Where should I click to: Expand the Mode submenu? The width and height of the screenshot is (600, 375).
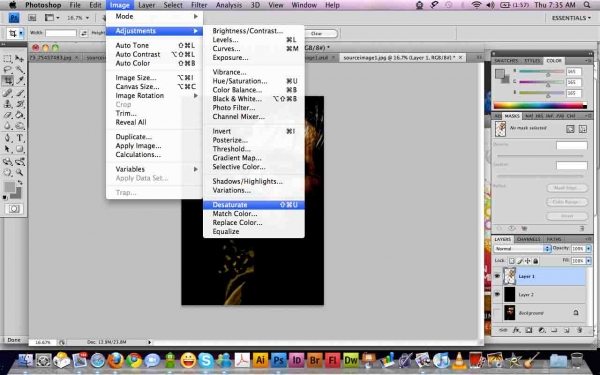pos(155,16)
